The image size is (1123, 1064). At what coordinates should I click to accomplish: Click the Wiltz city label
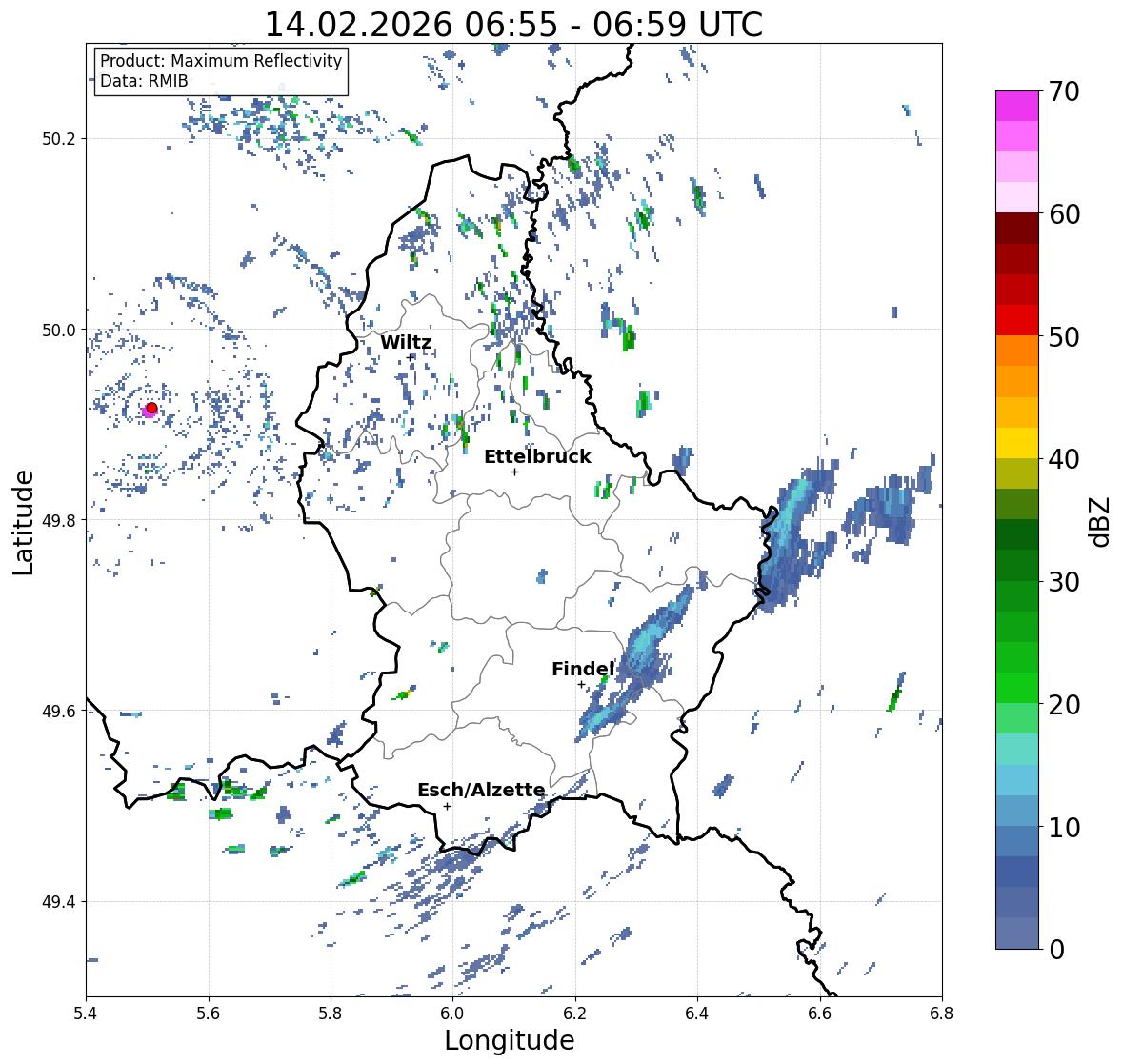coord(406,342)
